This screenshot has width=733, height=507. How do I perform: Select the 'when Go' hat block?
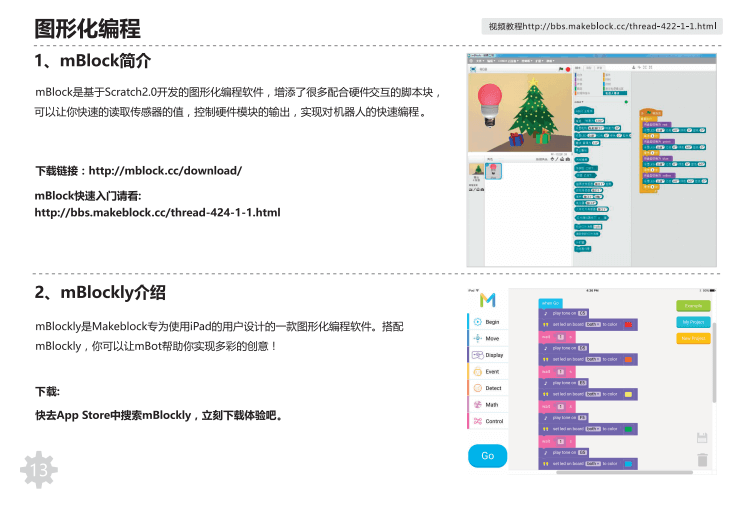(550, 303)
